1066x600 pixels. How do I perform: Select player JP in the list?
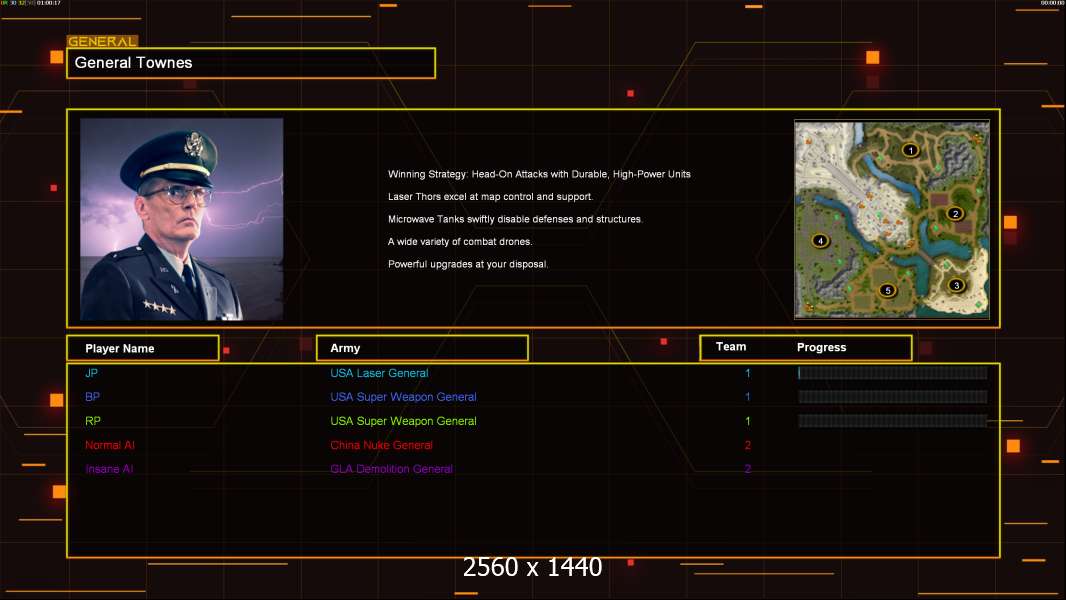92,373
